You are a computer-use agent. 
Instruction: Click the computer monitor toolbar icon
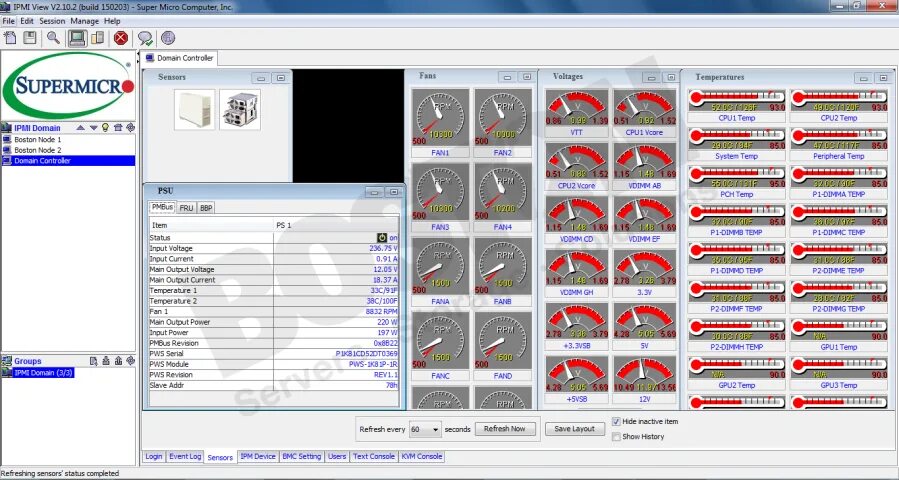click(x=76, y=38)
